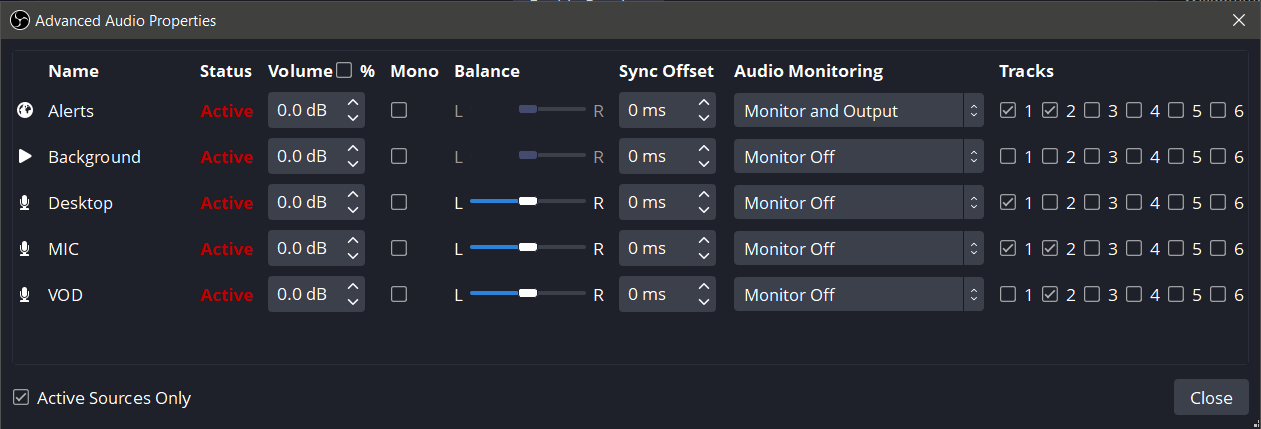The image size is (1261, 429).
Task: Enable track 3 for VOD source
Action: tap(1092, 295)
